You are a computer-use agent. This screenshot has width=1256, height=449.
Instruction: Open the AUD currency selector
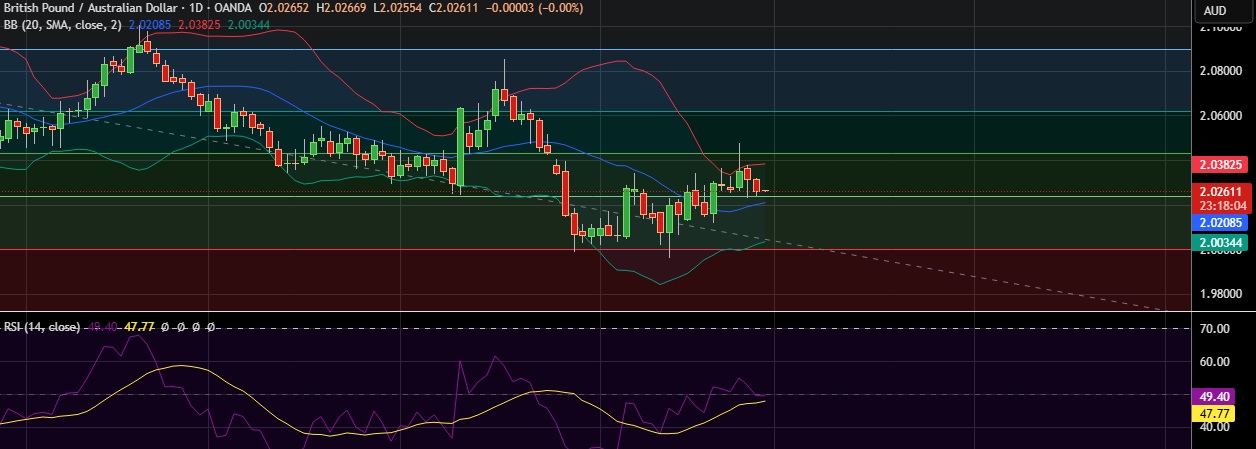coord(1214,10)
